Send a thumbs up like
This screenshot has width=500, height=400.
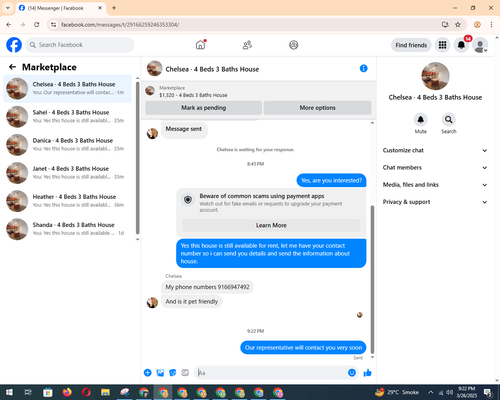367,373
